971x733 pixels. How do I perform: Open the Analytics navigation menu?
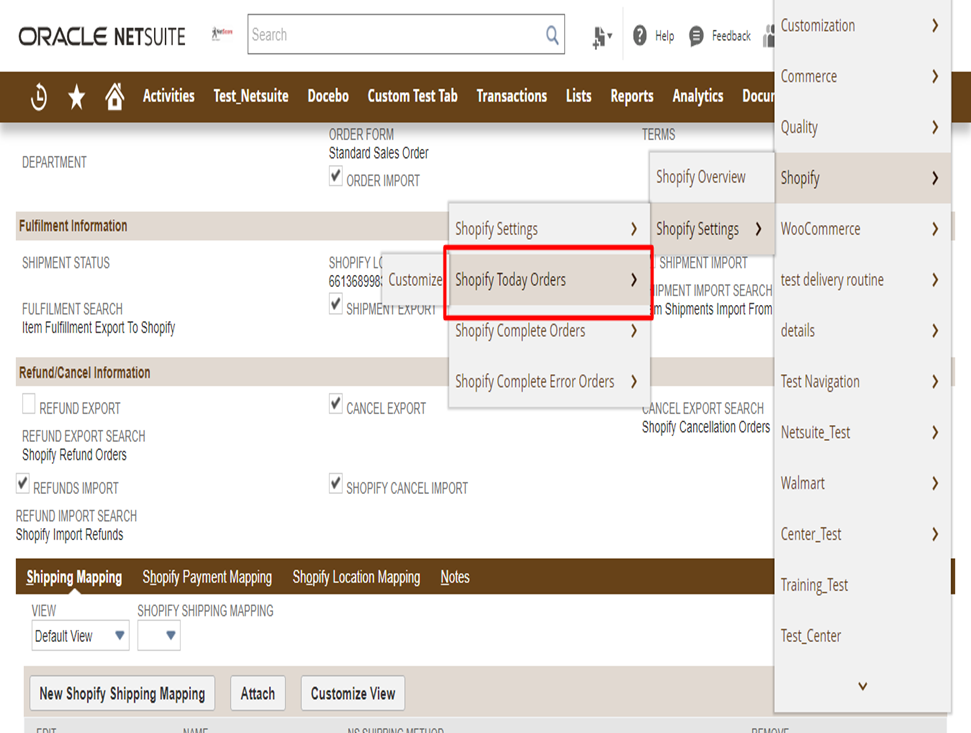click(698, 96)
